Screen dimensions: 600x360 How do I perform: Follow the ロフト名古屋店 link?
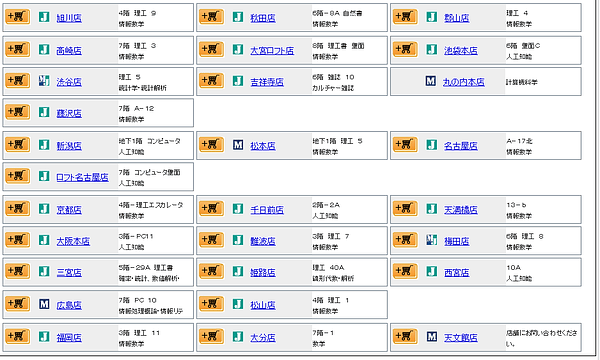82,177
